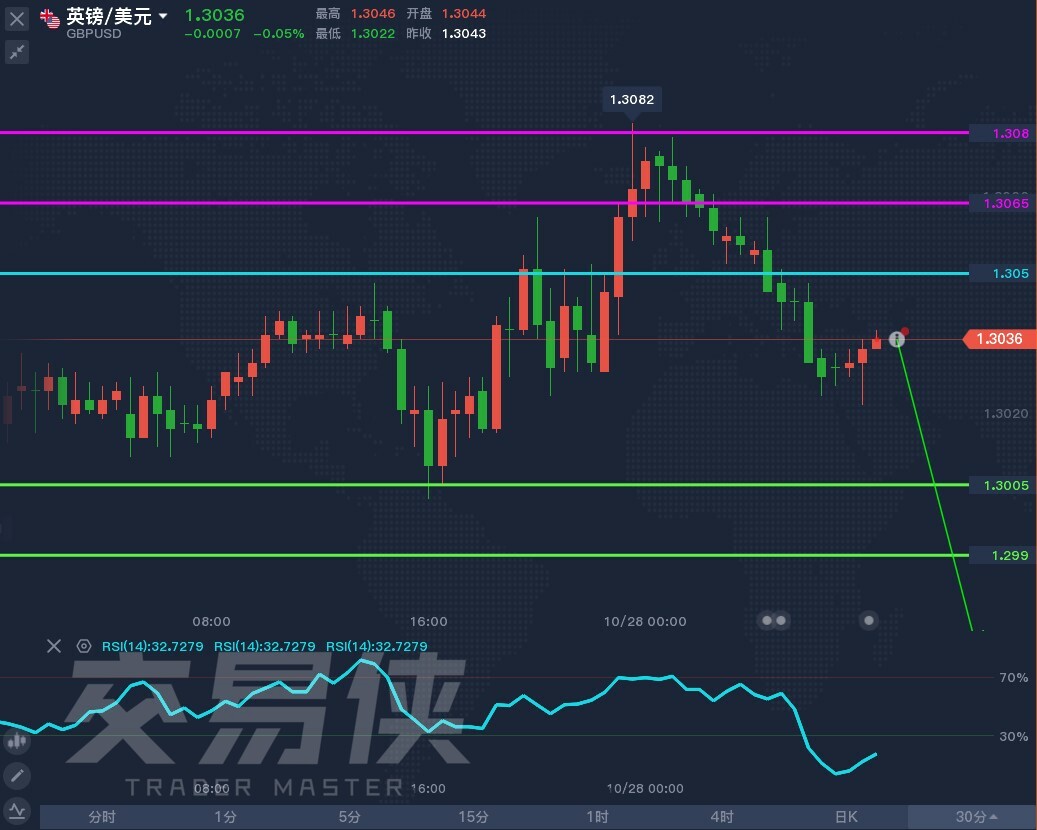Click the 16:00 label on main chart axis

(429, 622)
